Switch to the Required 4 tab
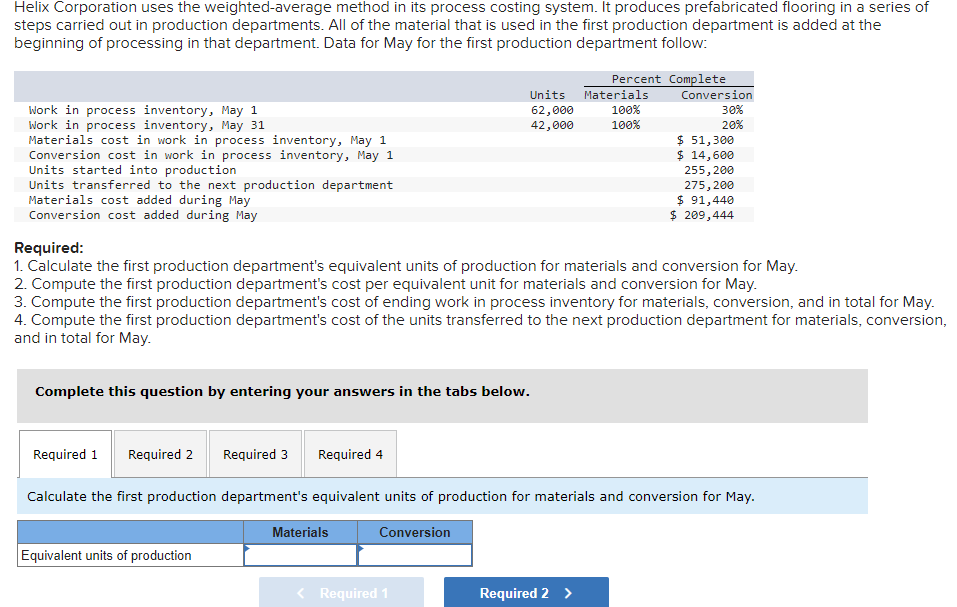 point(349,453)
